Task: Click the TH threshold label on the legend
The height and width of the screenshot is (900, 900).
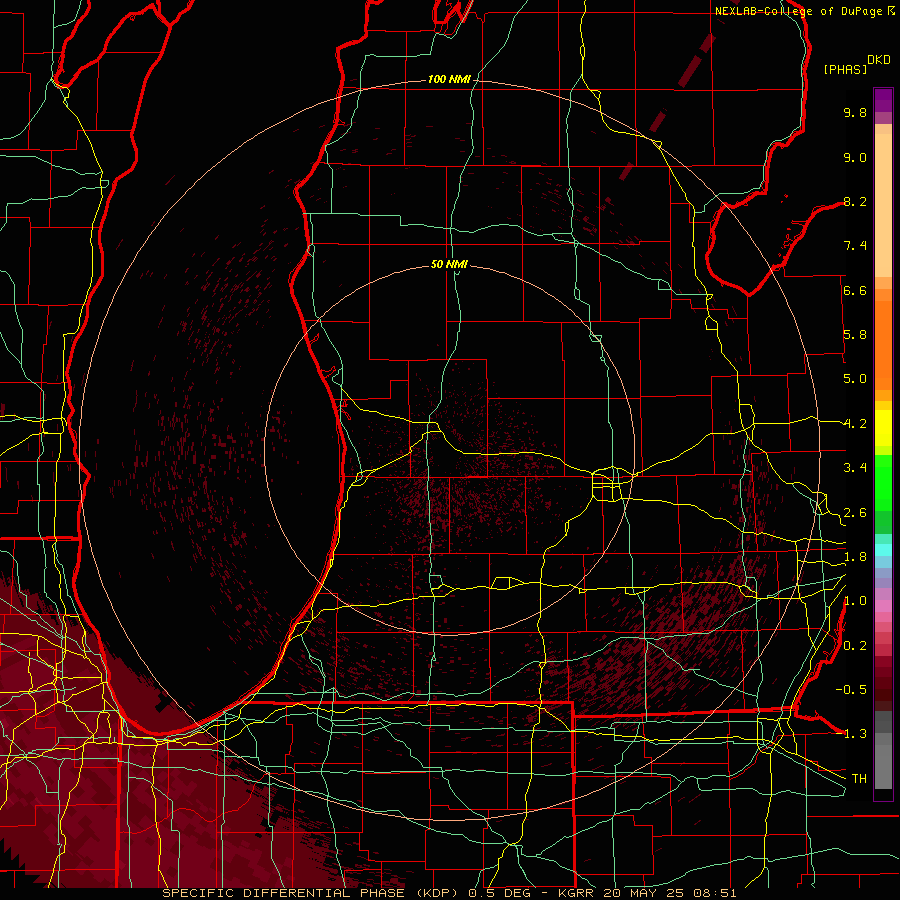Action: click(x=859, y=779)
